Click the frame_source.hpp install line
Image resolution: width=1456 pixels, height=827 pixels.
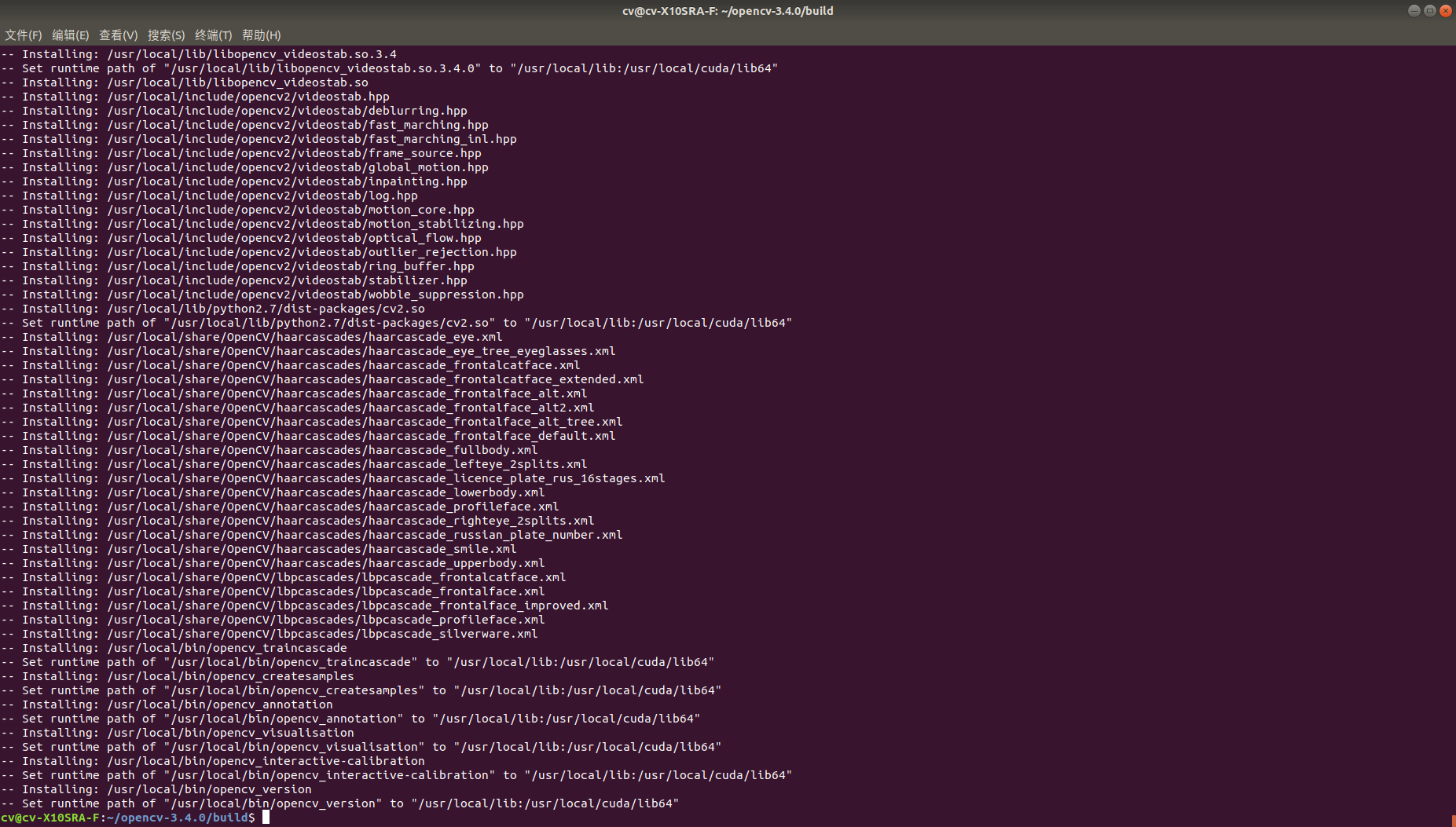click(x=241, y=153)
